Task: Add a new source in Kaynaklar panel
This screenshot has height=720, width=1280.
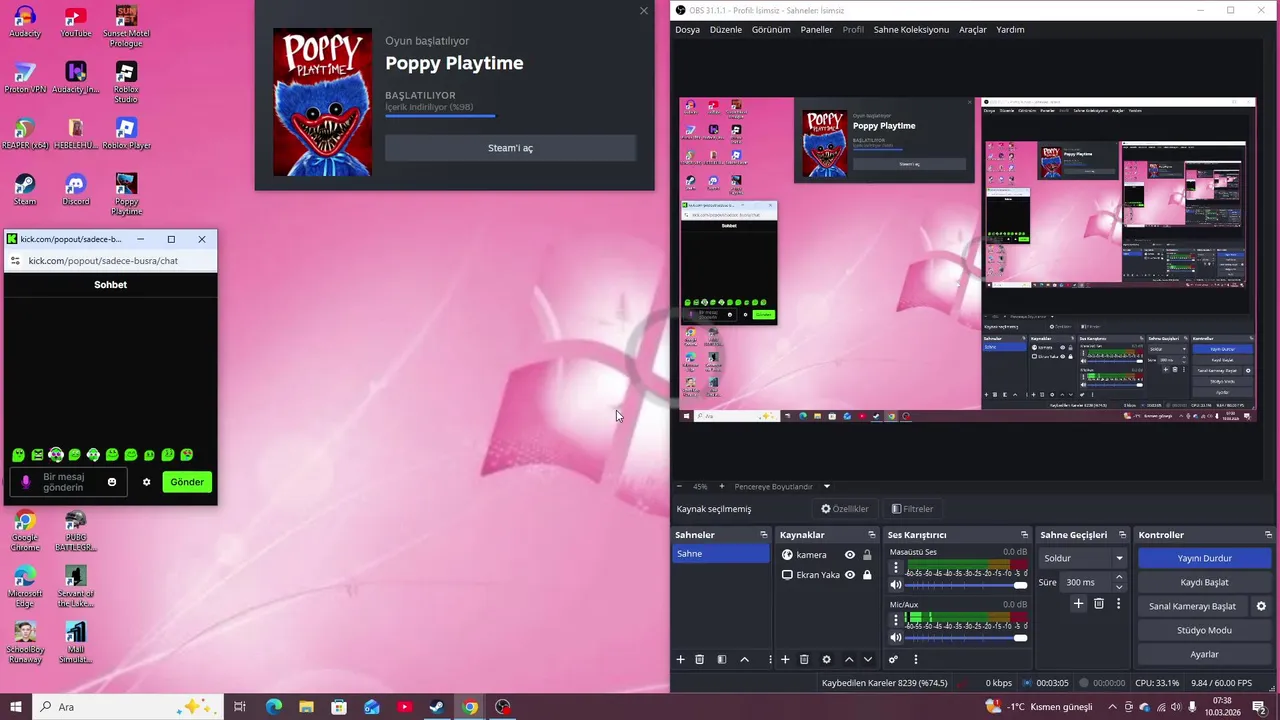Action: (x=785, y=660)
